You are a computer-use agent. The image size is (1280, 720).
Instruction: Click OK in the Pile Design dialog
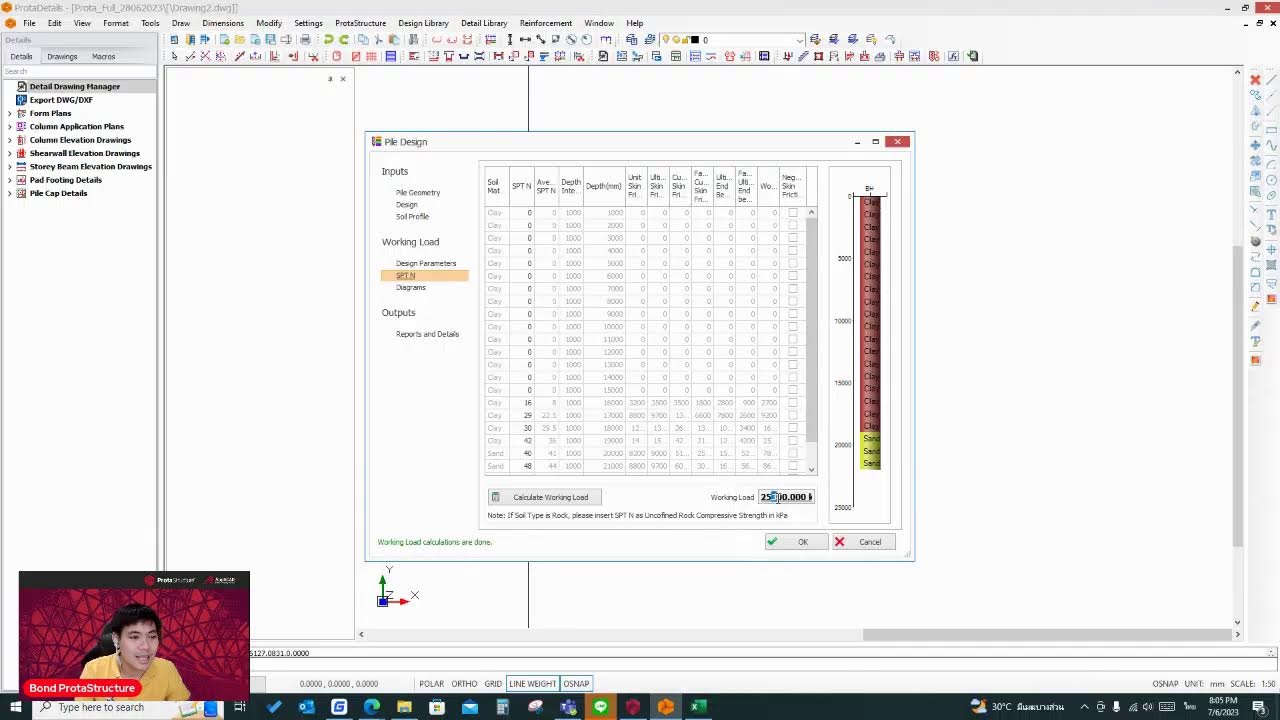[x=794, y=542]
